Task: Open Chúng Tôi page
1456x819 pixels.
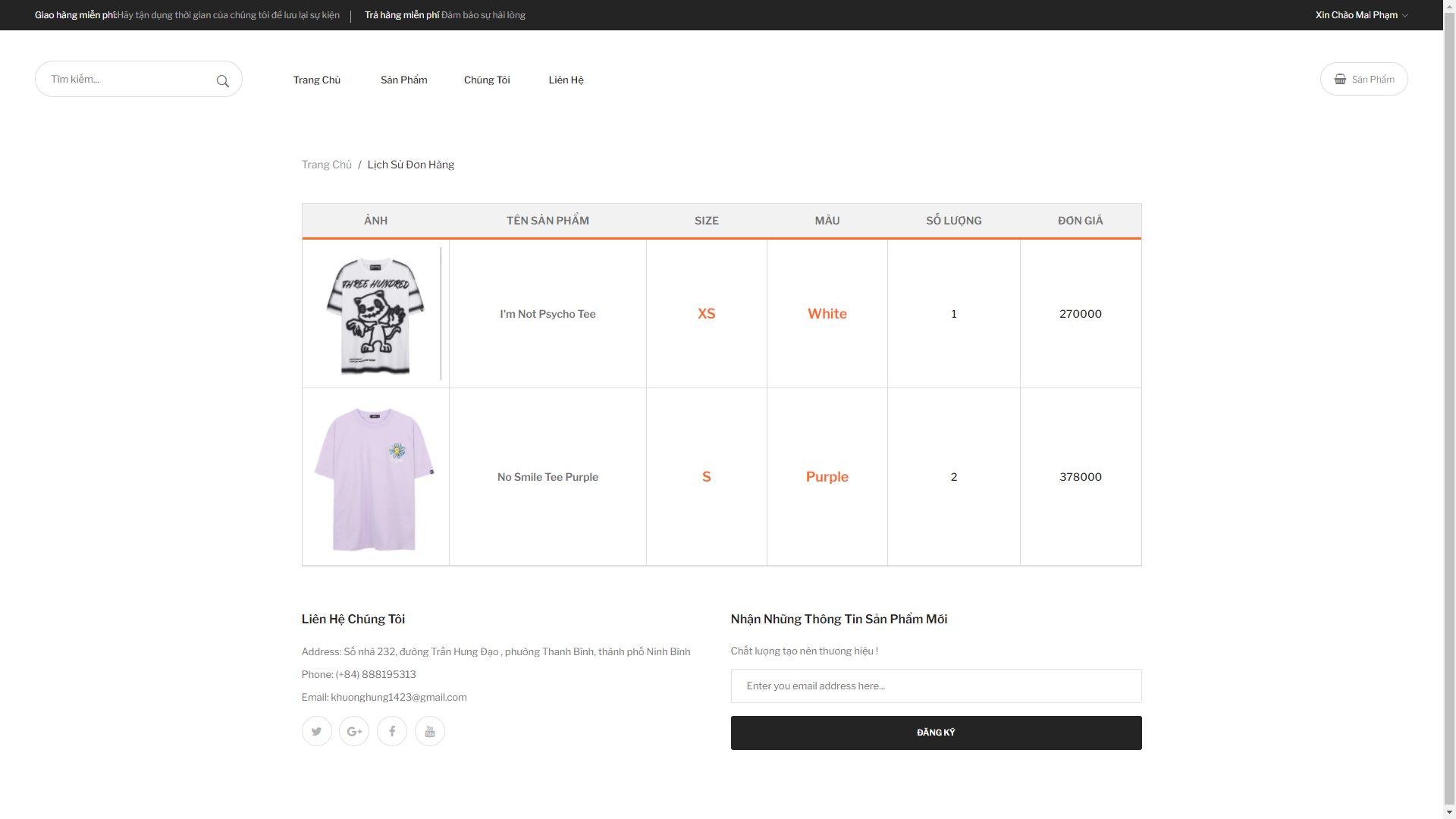Action: (x=487, y=80)
